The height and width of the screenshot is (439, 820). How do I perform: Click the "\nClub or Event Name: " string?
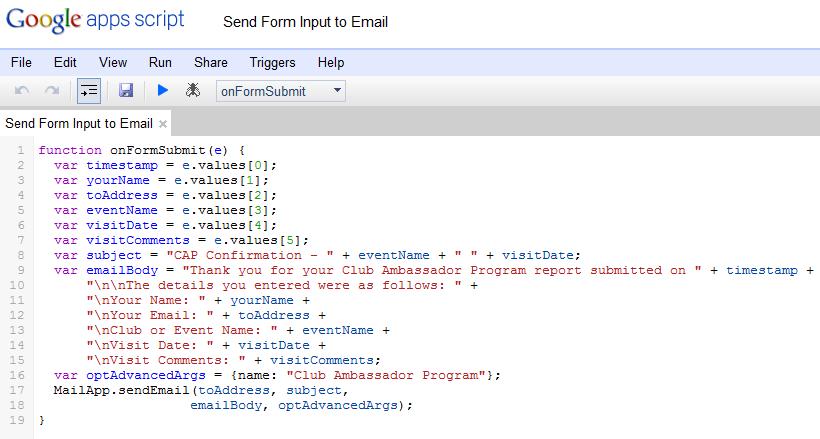[182, 330]
